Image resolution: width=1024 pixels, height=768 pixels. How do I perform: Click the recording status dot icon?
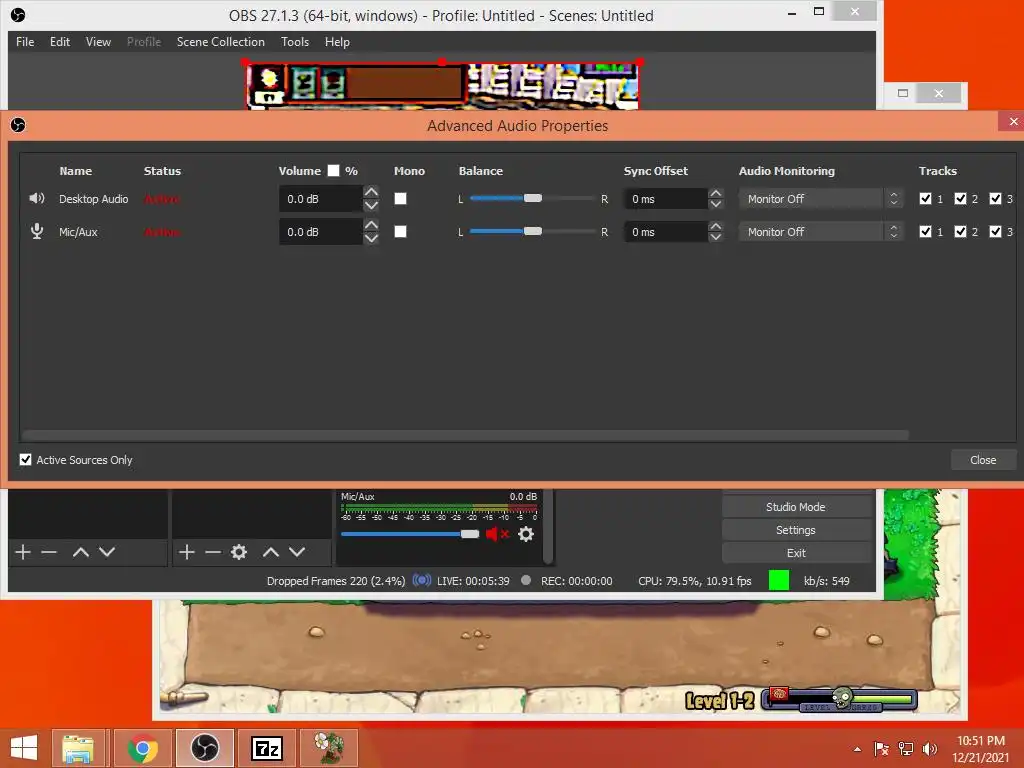point(526,580)
